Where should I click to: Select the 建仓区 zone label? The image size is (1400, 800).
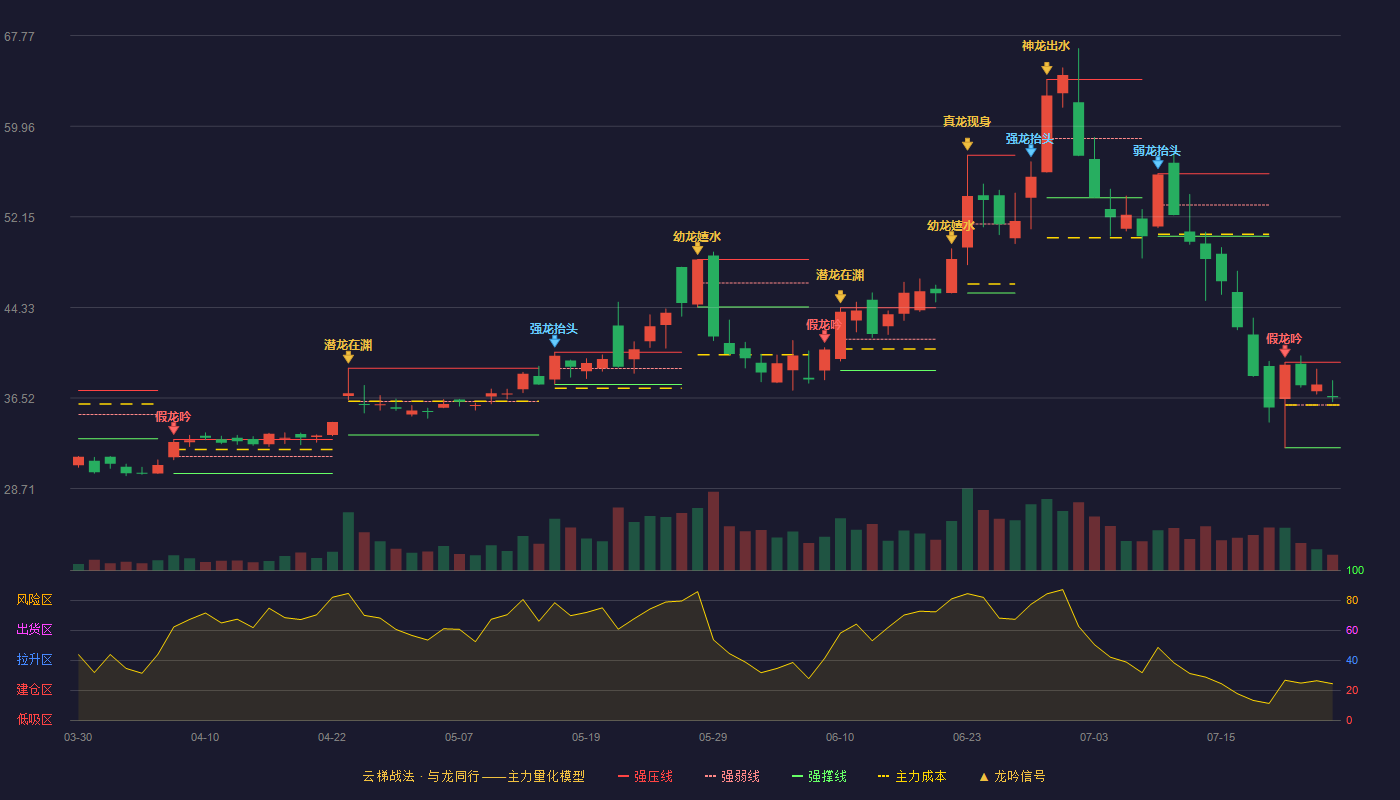34,690
